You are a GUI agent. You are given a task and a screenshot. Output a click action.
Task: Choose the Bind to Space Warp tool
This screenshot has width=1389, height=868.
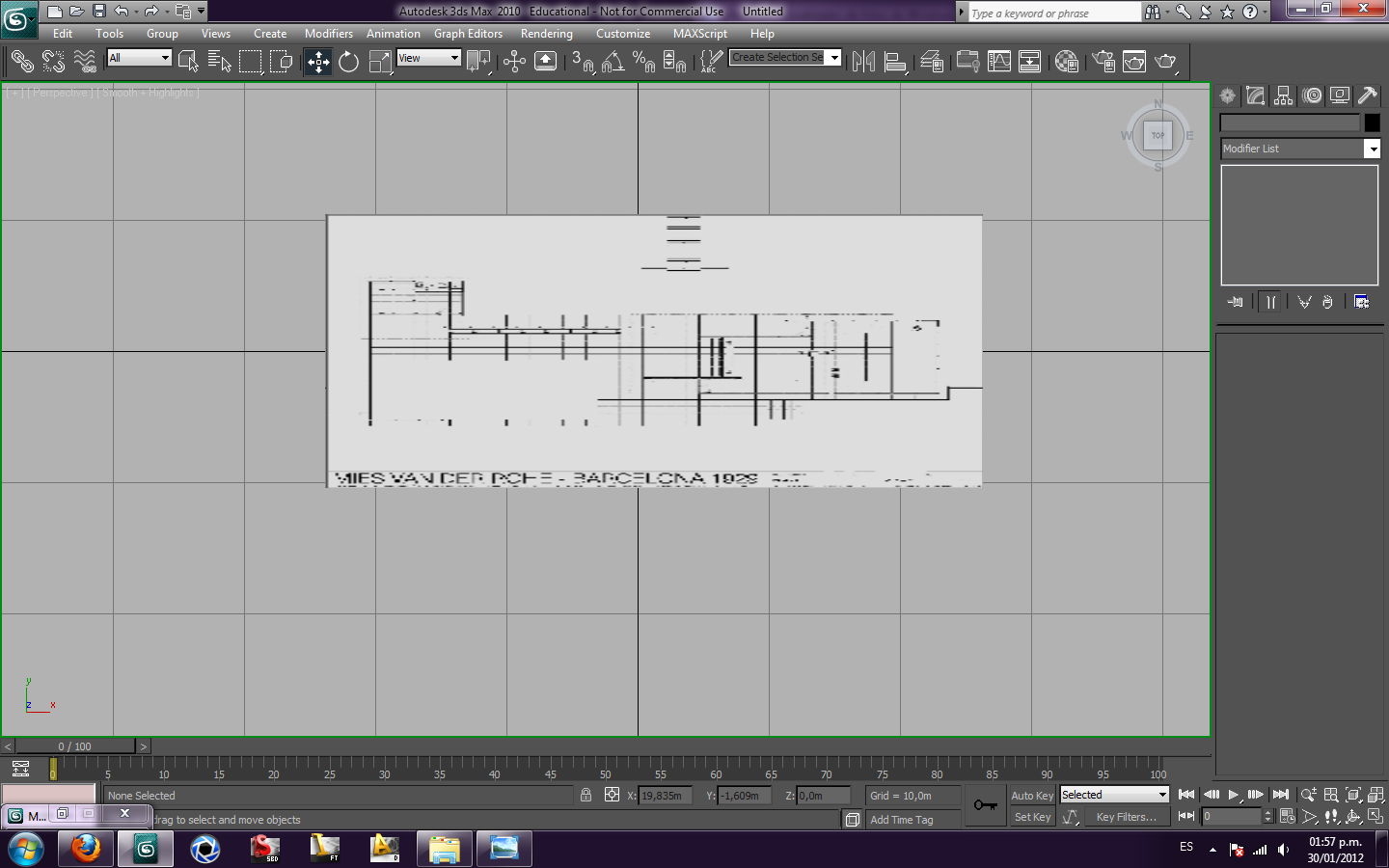[85, 62]
